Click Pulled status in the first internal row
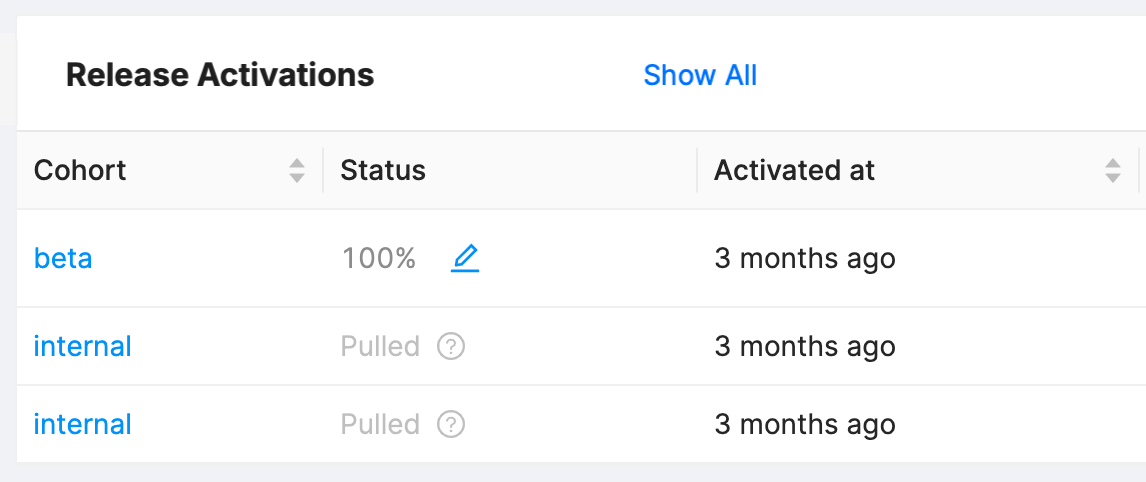 (380, 347)
